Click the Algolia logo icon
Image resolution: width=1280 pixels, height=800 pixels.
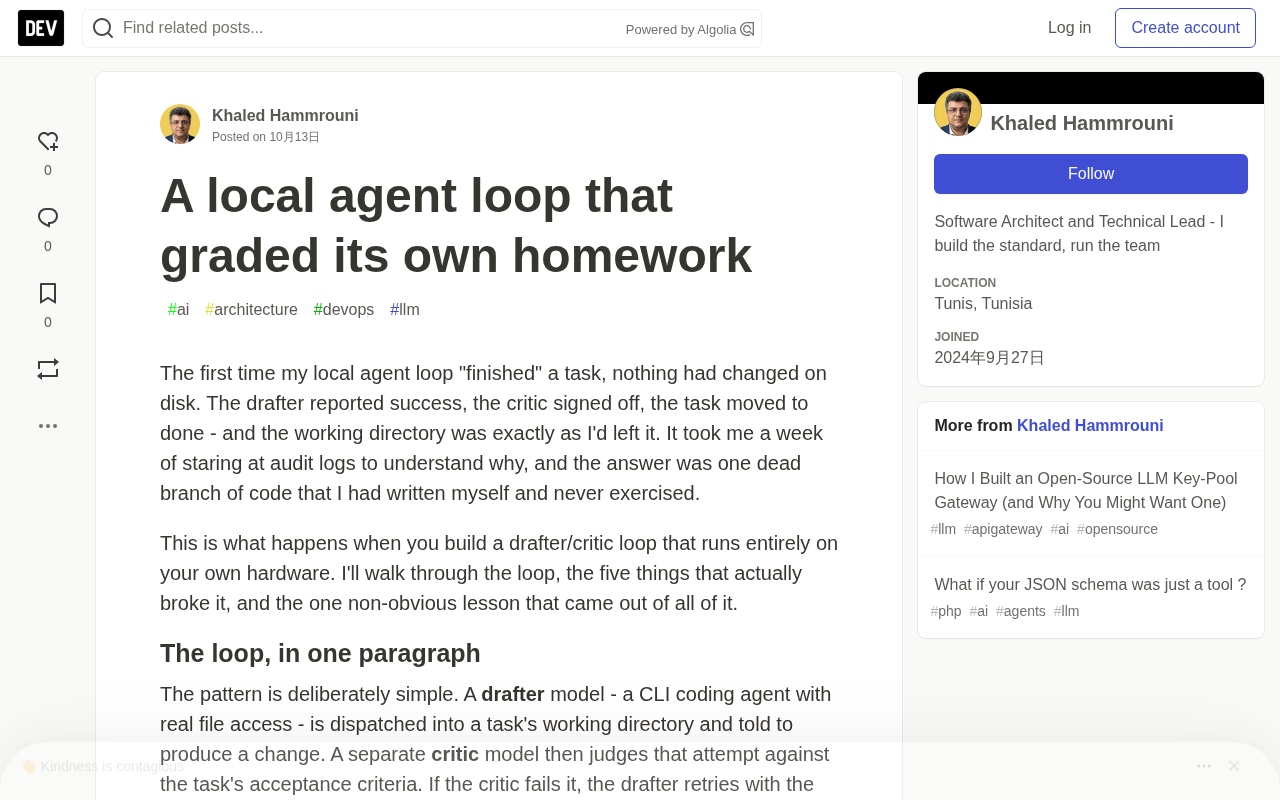[747, 29]
